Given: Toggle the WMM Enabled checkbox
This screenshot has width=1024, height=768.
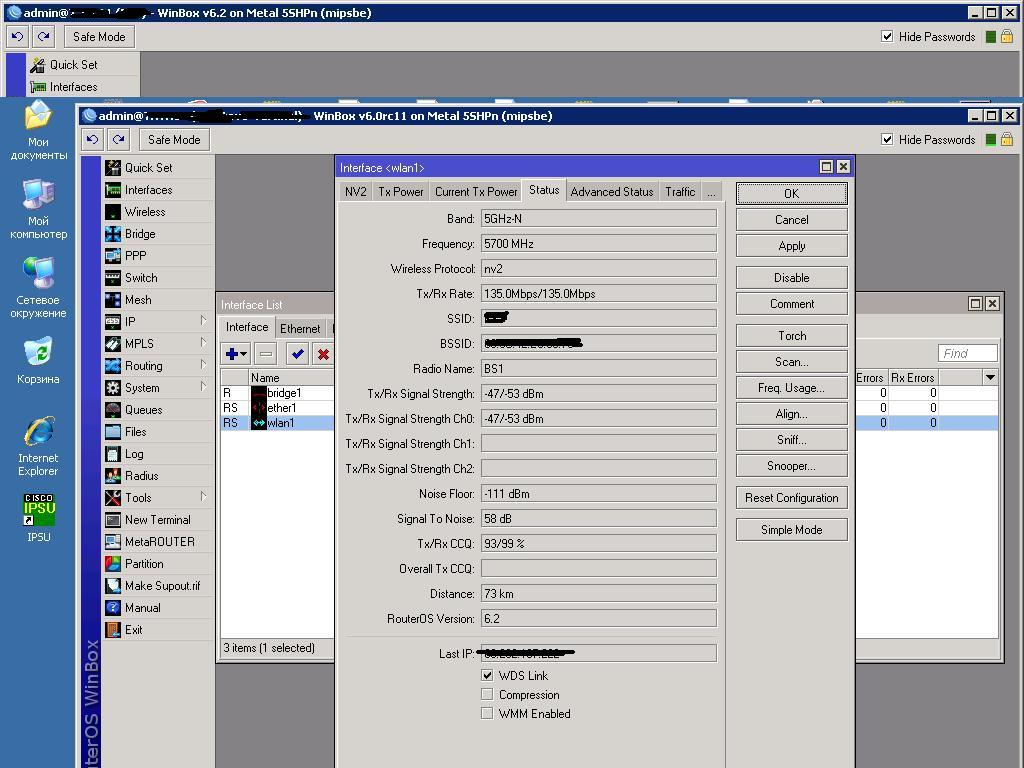Looking at the screenshot, I should [487, 713].
